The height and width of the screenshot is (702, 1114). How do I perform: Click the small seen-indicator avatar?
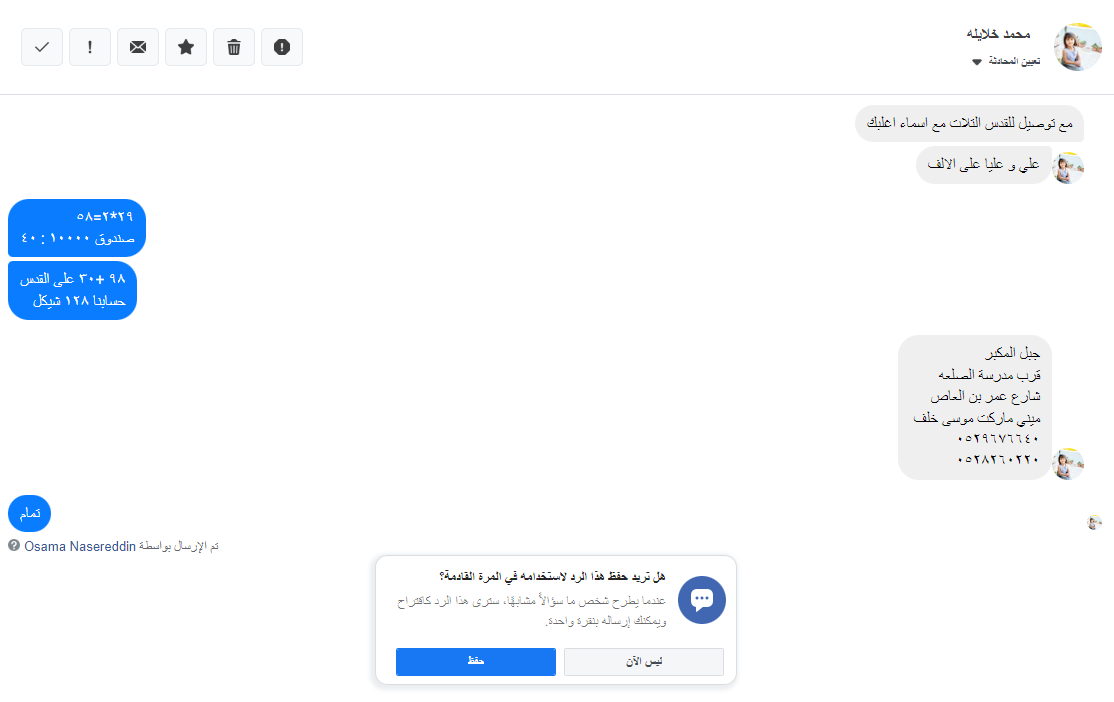pyautogui.click(x=1095, y=522)
